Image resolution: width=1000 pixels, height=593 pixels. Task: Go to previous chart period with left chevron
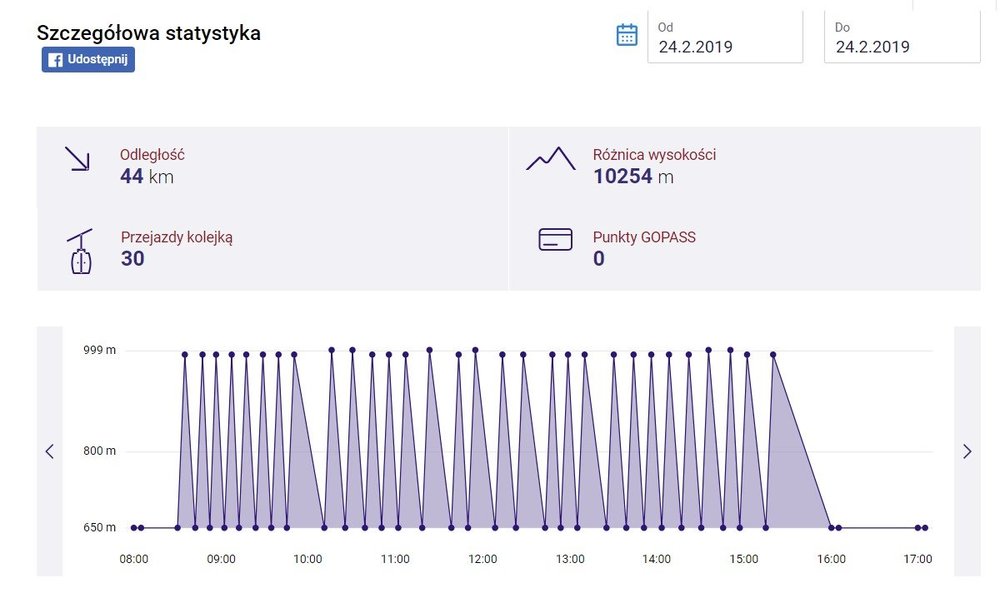click(50, 451)
